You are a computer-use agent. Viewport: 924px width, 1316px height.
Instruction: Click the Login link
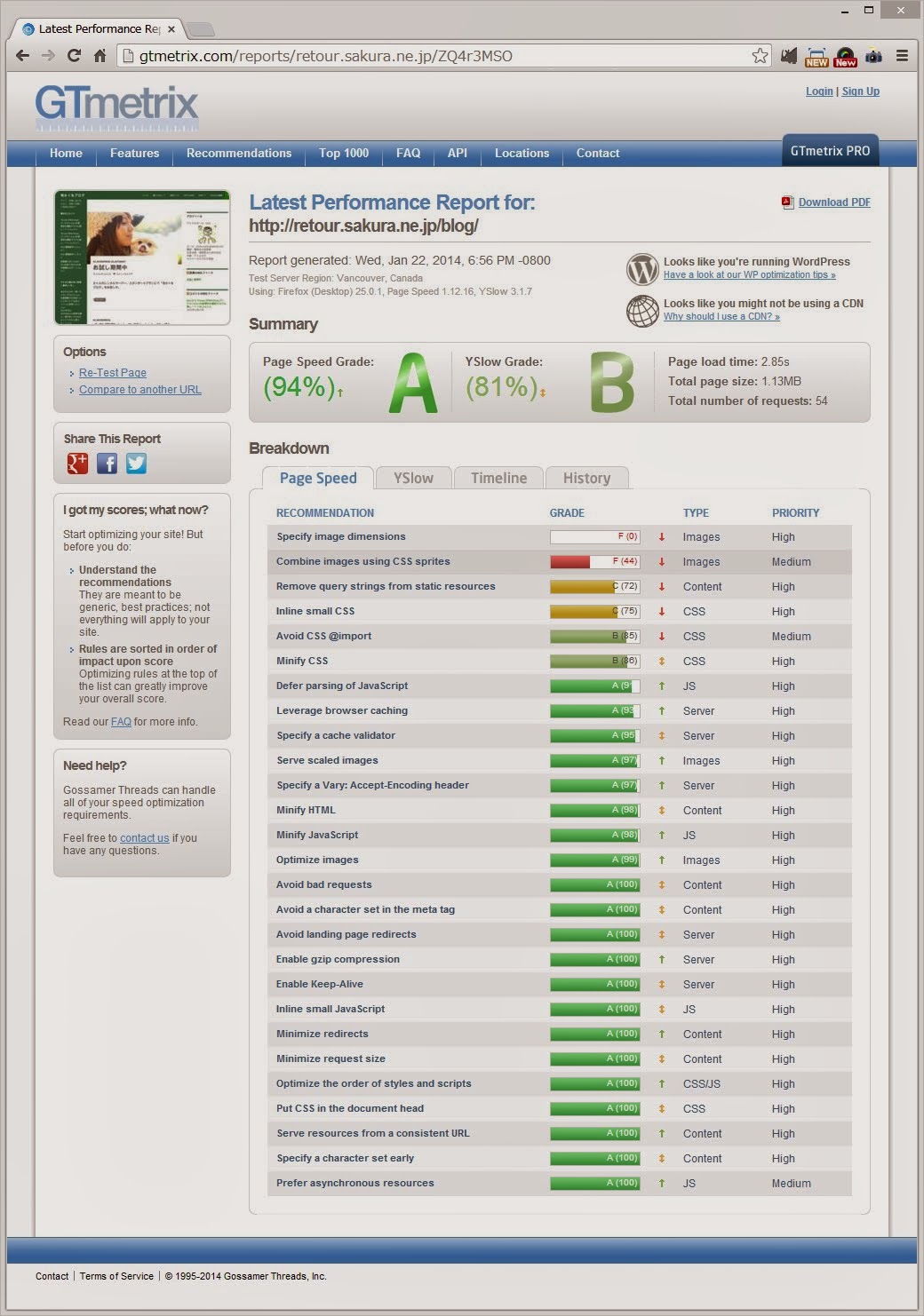[819, 91]
